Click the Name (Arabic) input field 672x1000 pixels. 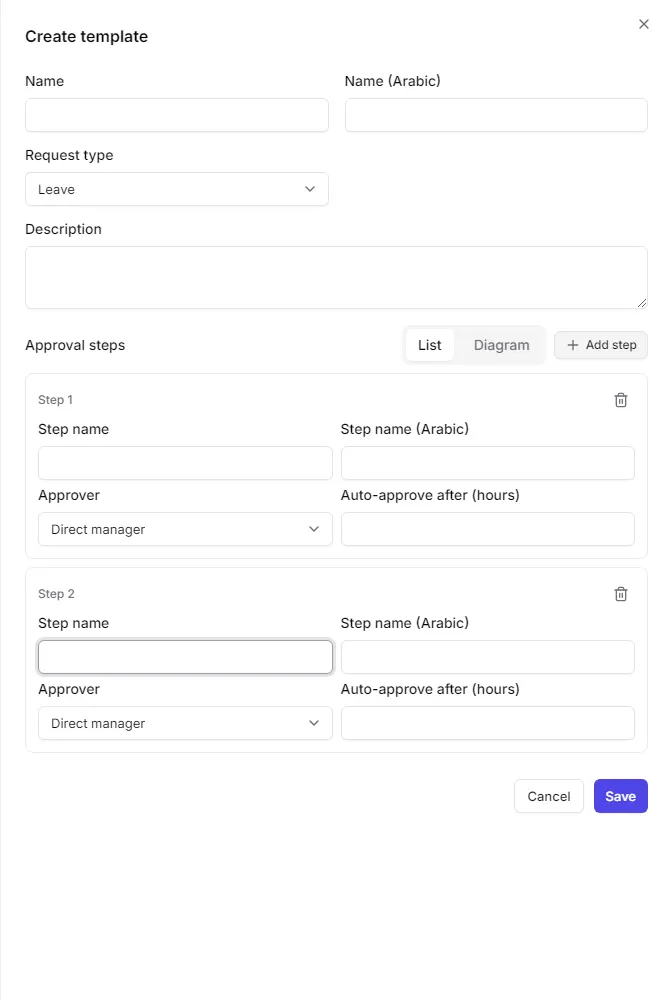point(496,115)
